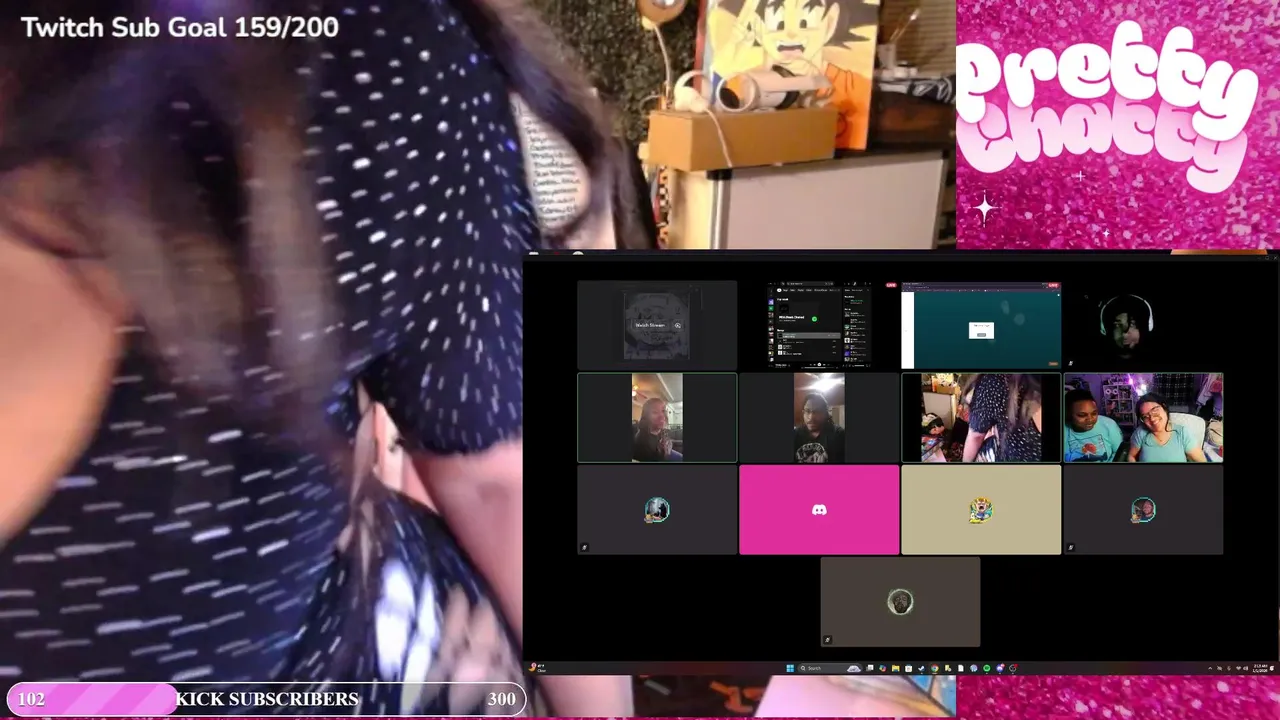Viewport: 1280px width, 720px height.
Task: Select the man in black t-shirt video tile
Action: (x=819, y=418)
